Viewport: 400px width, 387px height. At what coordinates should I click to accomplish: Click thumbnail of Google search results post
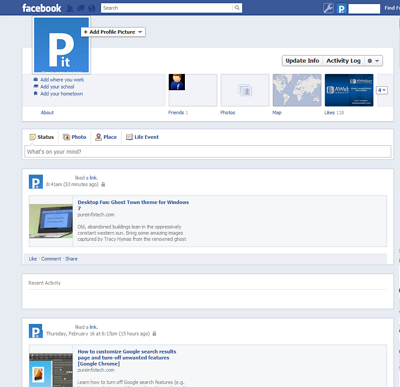coord(51,370)
